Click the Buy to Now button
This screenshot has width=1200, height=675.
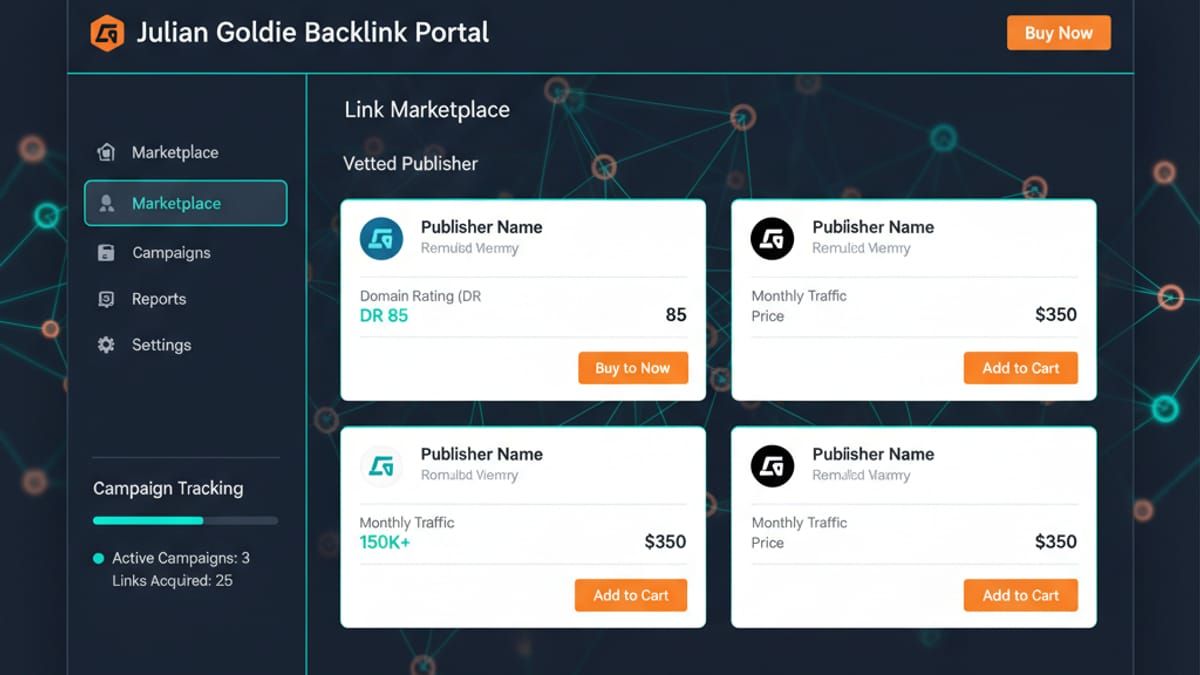tap(632, 368)
